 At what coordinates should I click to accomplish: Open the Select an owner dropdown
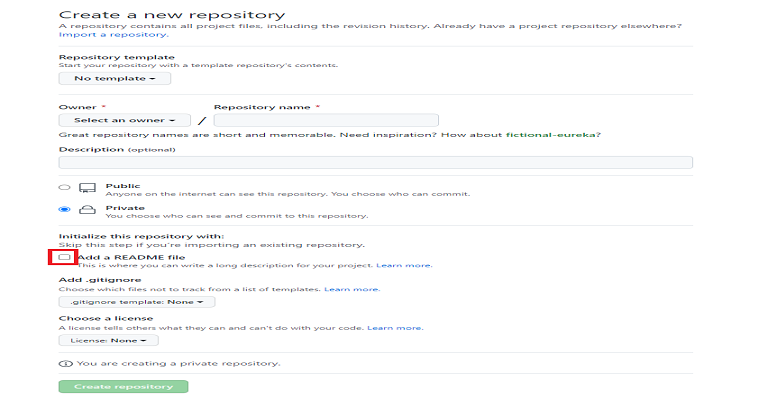click(x=124, y=120)
